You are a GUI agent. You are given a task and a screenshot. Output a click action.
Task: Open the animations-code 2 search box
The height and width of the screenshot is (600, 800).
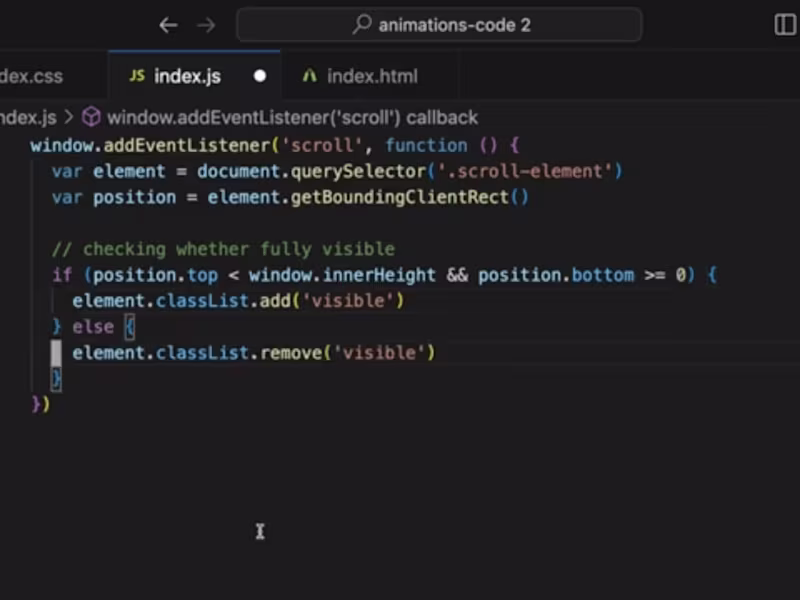pos(439,24)
